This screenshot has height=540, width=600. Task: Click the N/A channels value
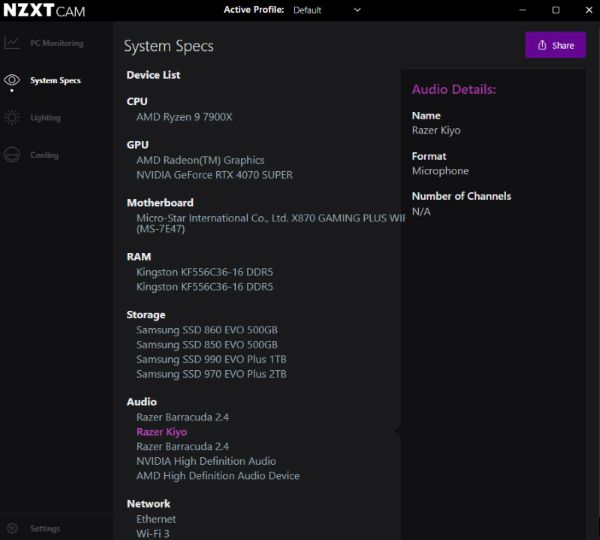(x=421, y=211)
